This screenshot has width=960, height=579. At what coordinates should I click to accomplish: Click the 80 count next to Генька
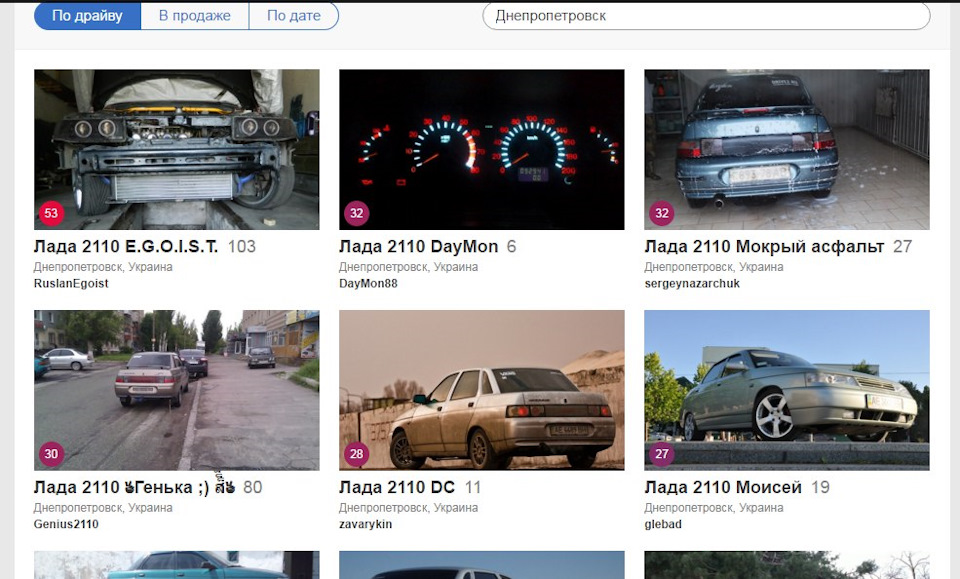(253, 487)
